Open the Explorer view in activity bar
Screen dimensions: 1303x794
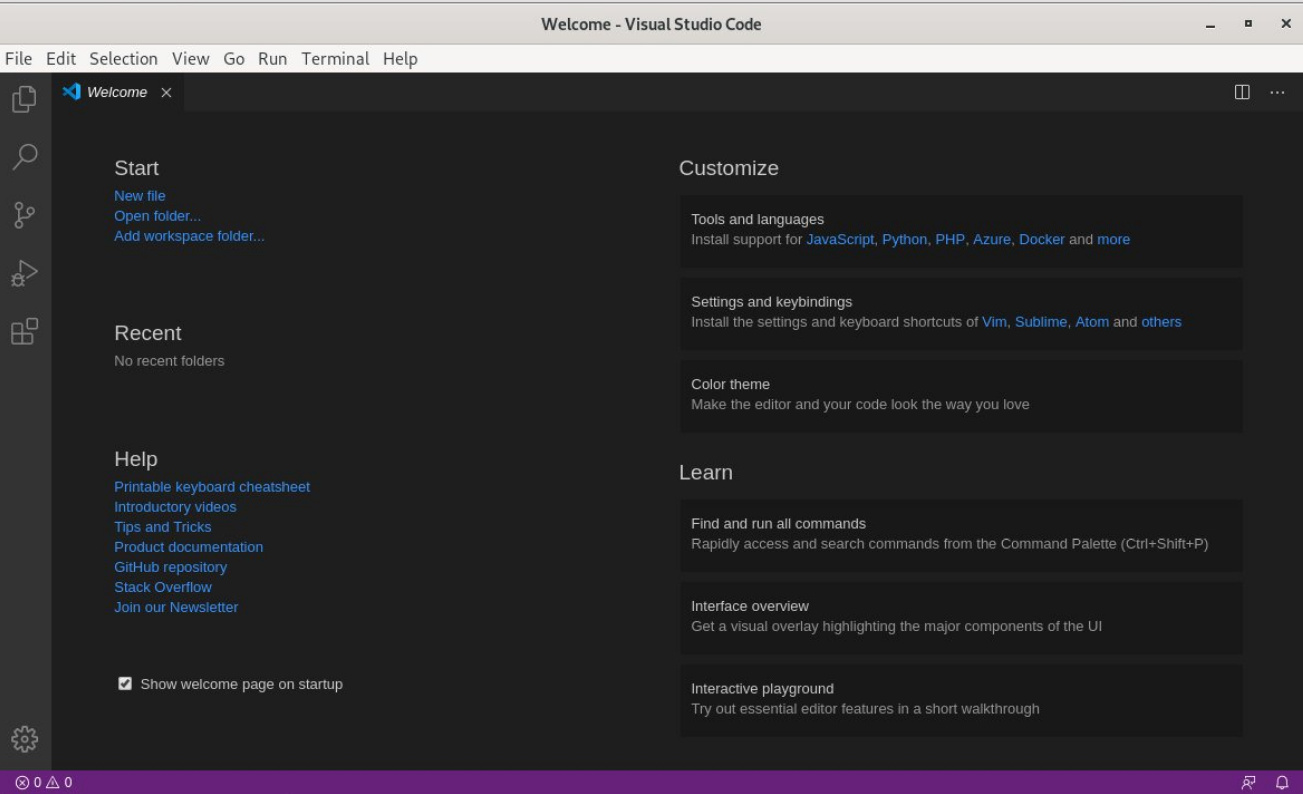[24, 99]
